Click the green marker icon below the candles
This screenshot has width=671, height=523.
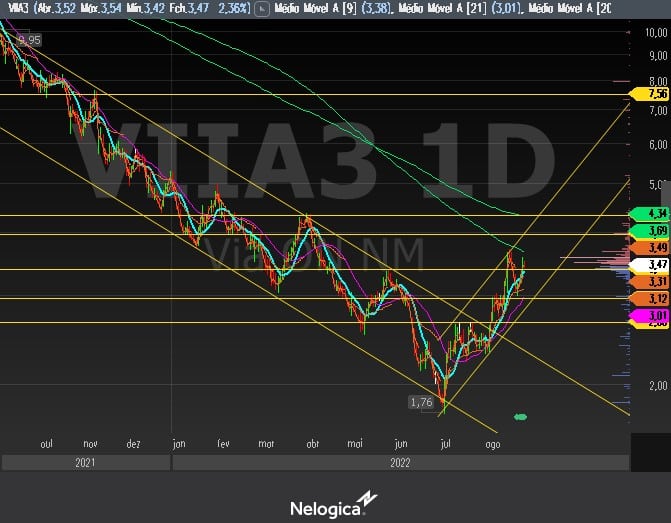pyautogui.click(x=519, y=416)
